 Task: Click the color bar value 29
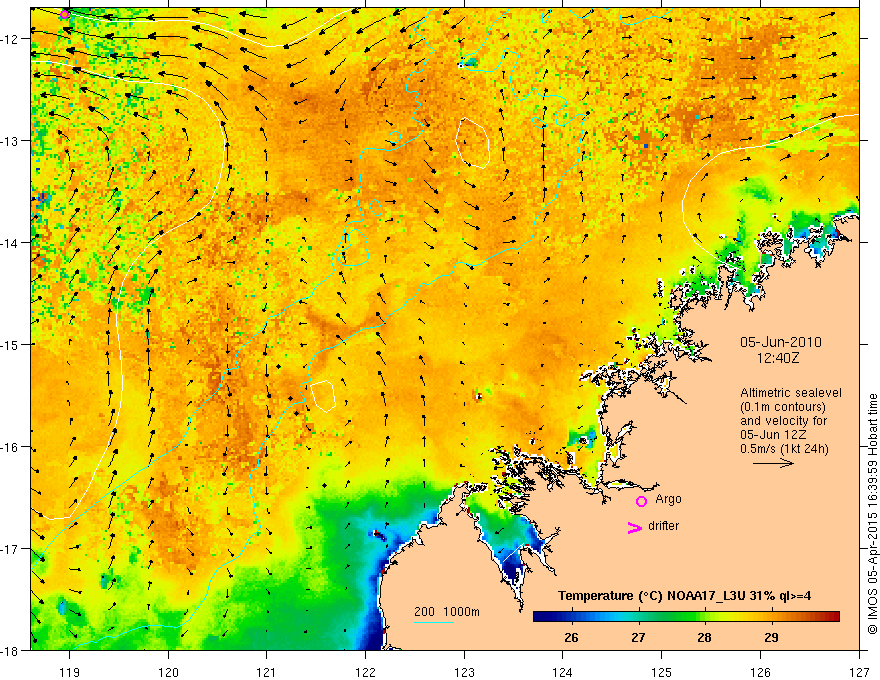coord(771,638)
